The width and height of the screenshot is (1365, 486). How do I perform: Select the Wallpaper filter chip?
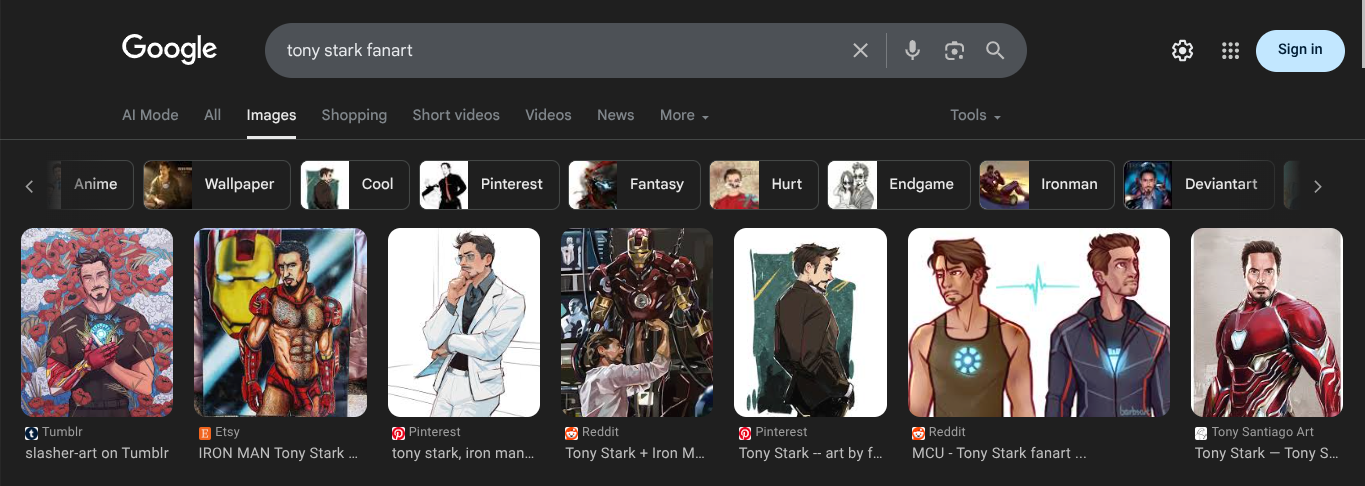[217, 184]
